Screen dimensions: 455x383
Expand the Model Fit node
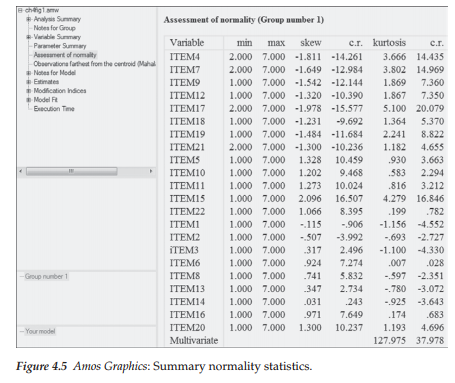(29, 100)
